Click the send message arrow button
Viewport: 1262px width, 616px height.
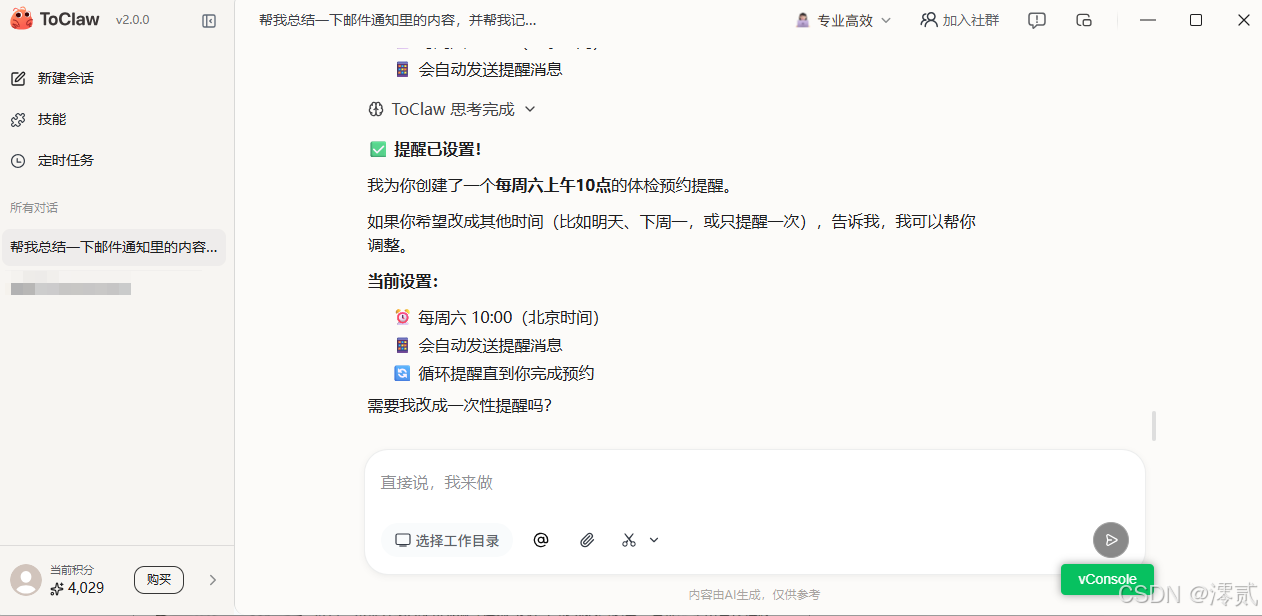point(1111,540)
